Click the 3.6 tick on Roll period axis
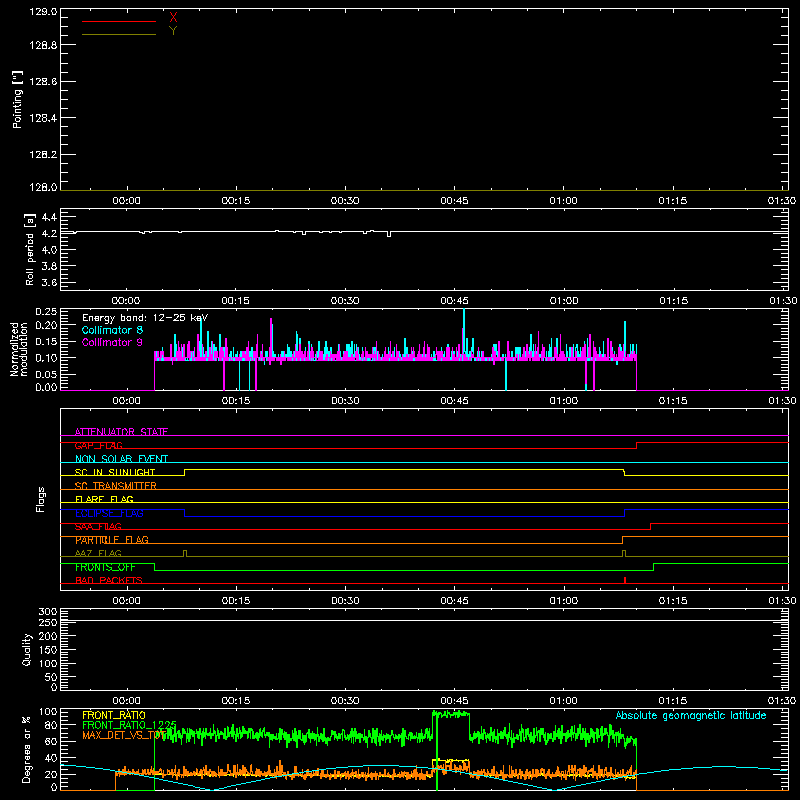Image resolution: width=800 pixels, height=800 pixels. click(49, 282)
